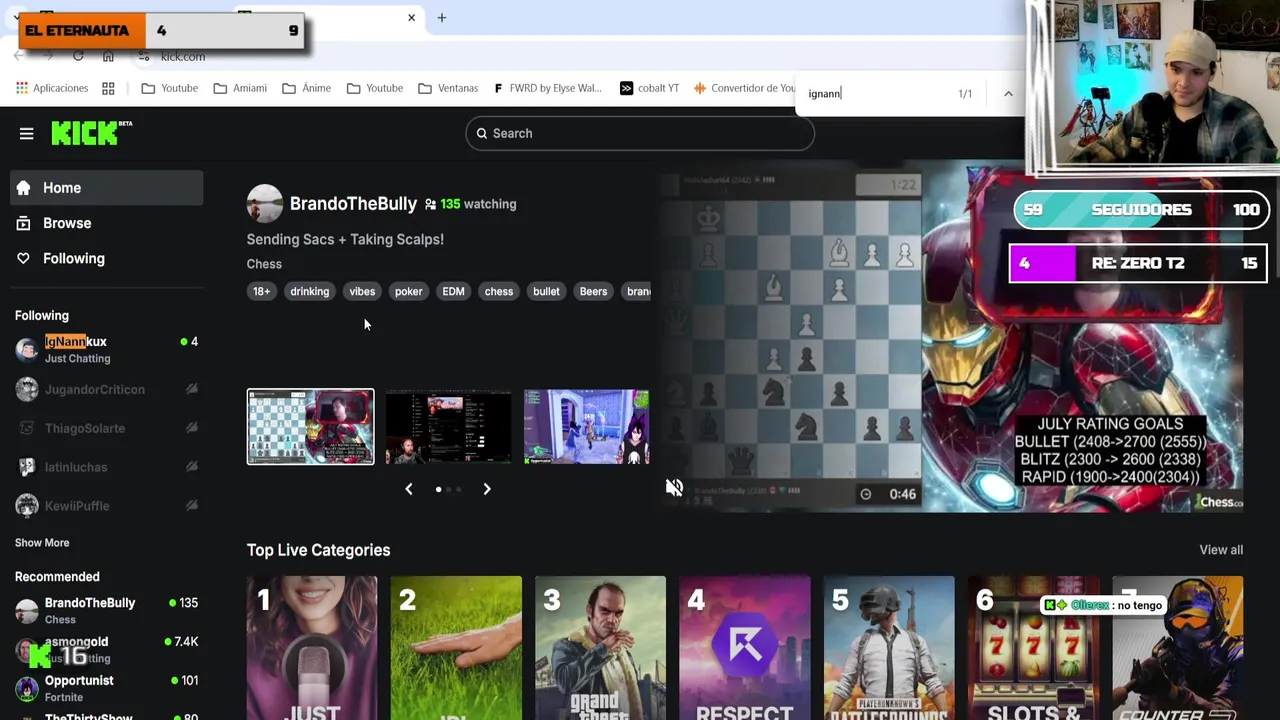
Task: Unmute the featured stream preview
Action: pos(674,488)
